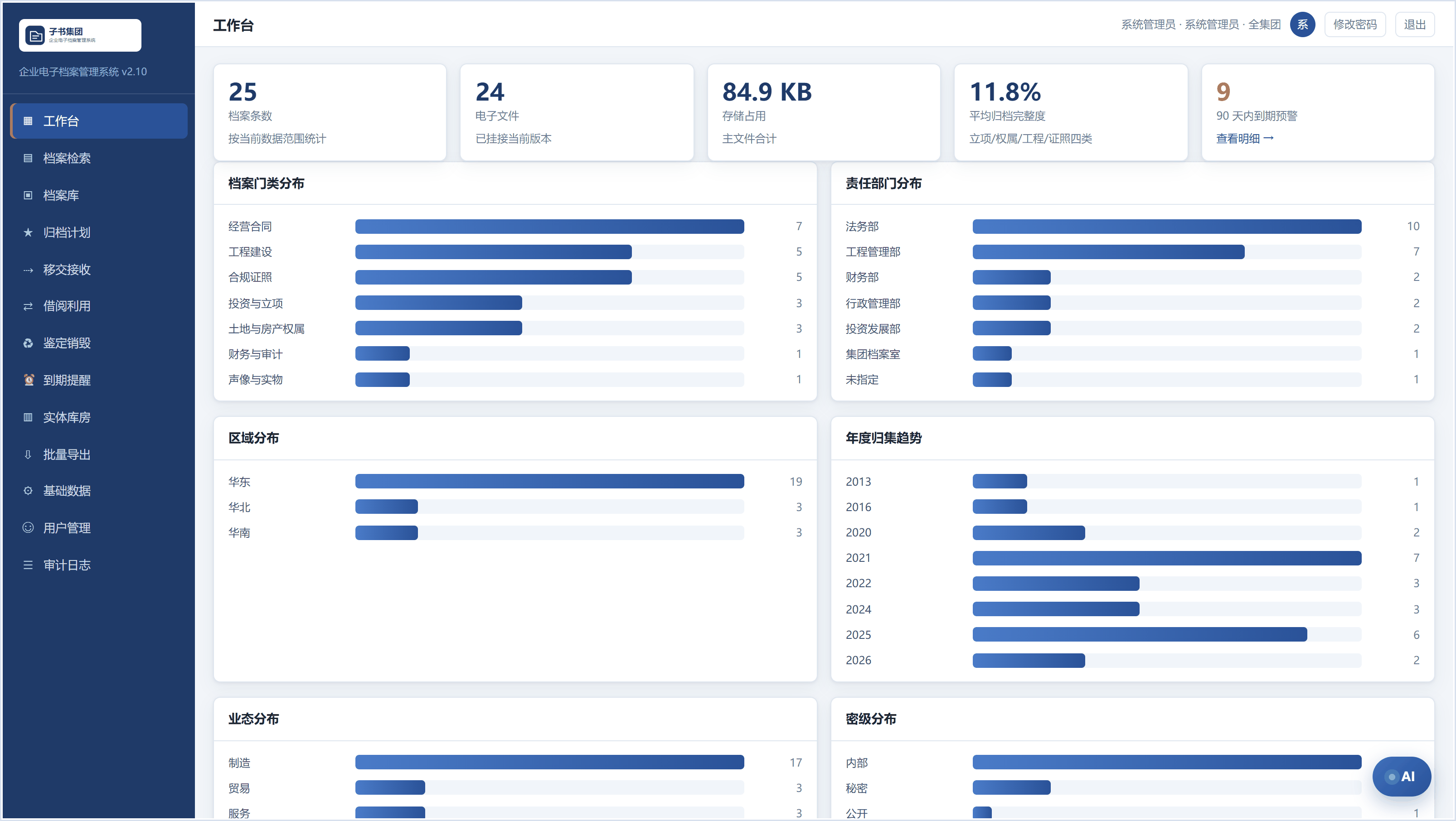The image size is (1456, 821).
Task: Click the 子书集团 logo
Action: (80, 35)
